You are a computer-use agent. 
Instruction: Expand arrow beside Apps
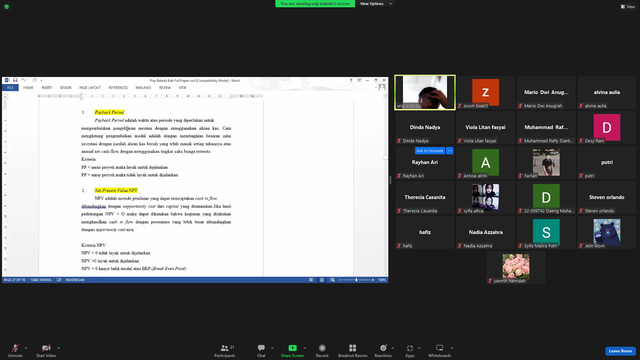point(419,348)
